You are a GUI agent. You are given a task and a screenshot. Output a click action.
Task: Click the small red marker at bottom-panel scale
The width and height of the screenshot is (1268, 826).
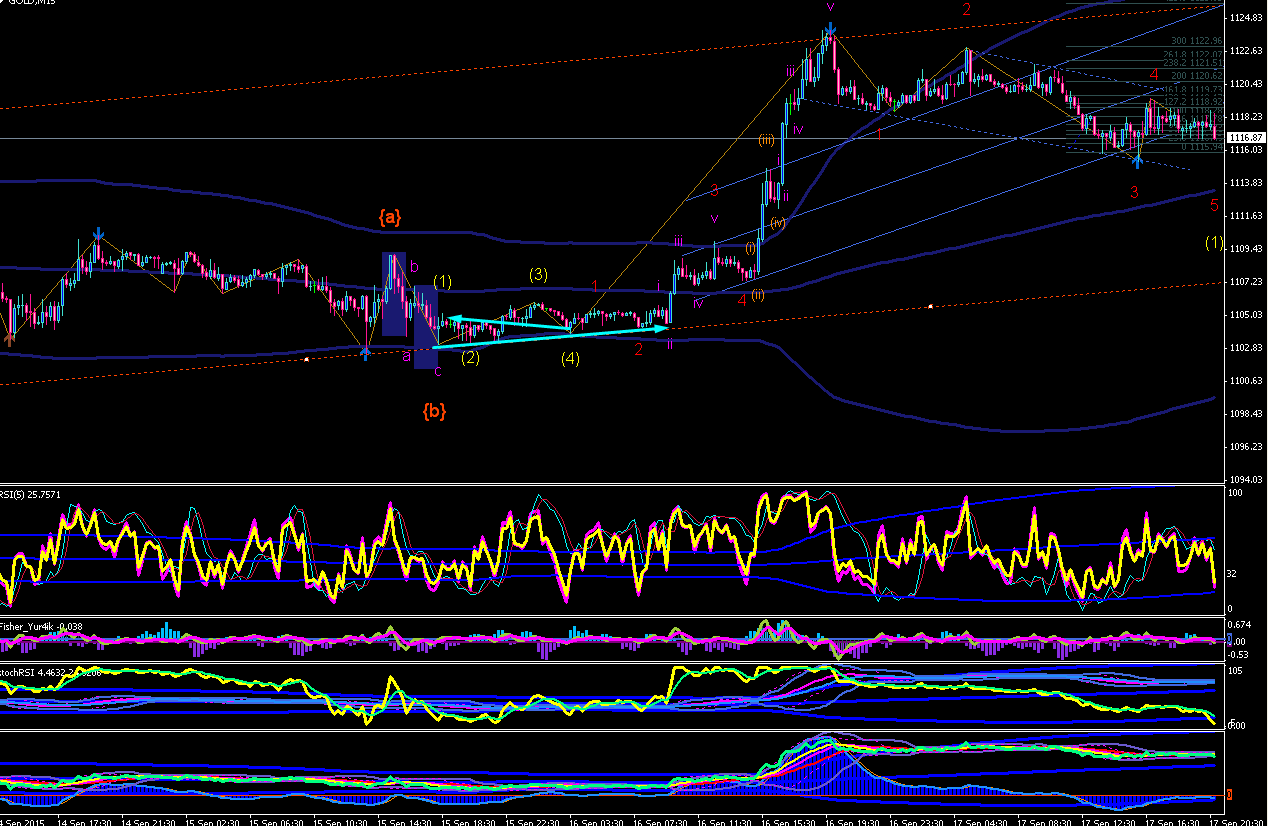[1231, 796]
